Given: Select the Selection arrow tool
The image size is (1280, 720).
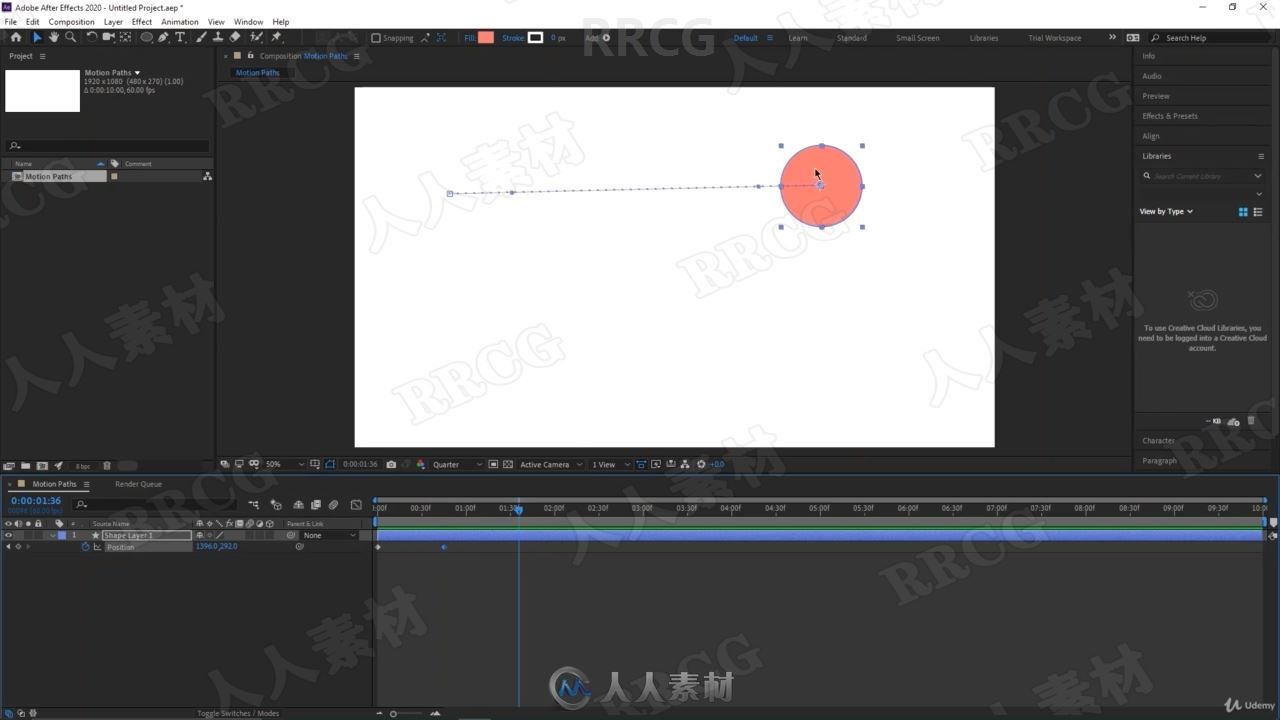Looking at the screenshot, I should click(37, 37).
